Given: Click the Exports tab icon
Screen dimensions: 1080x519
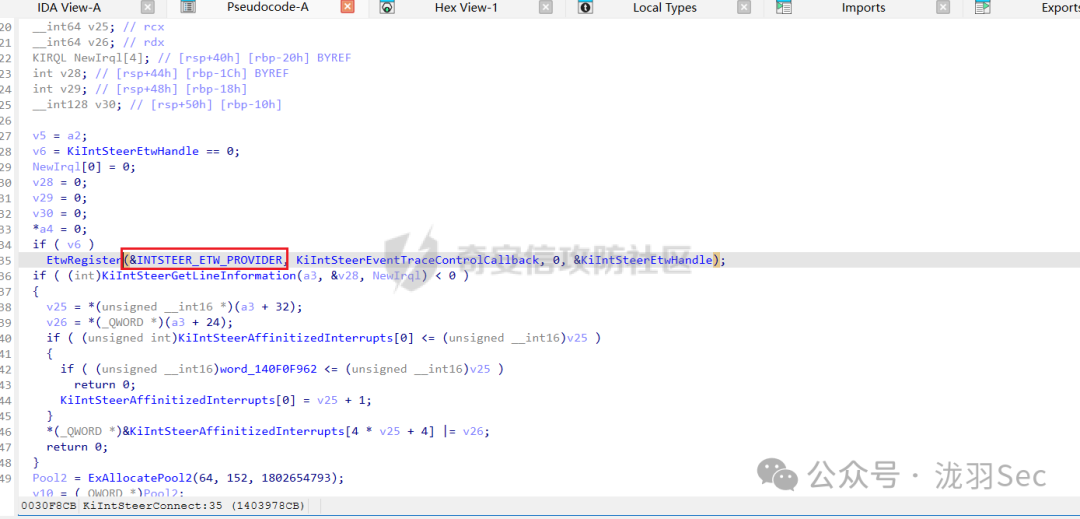Looking at the screenshot, I should [x=983, y=8].
